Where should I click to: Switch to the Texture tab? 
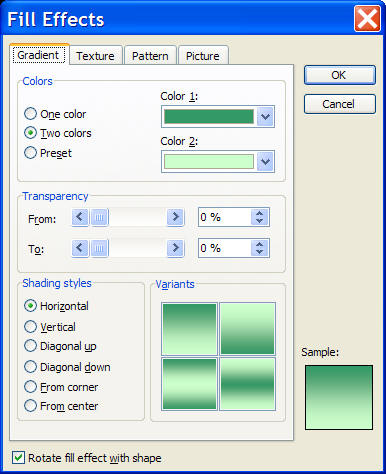(x=95, y=56)
